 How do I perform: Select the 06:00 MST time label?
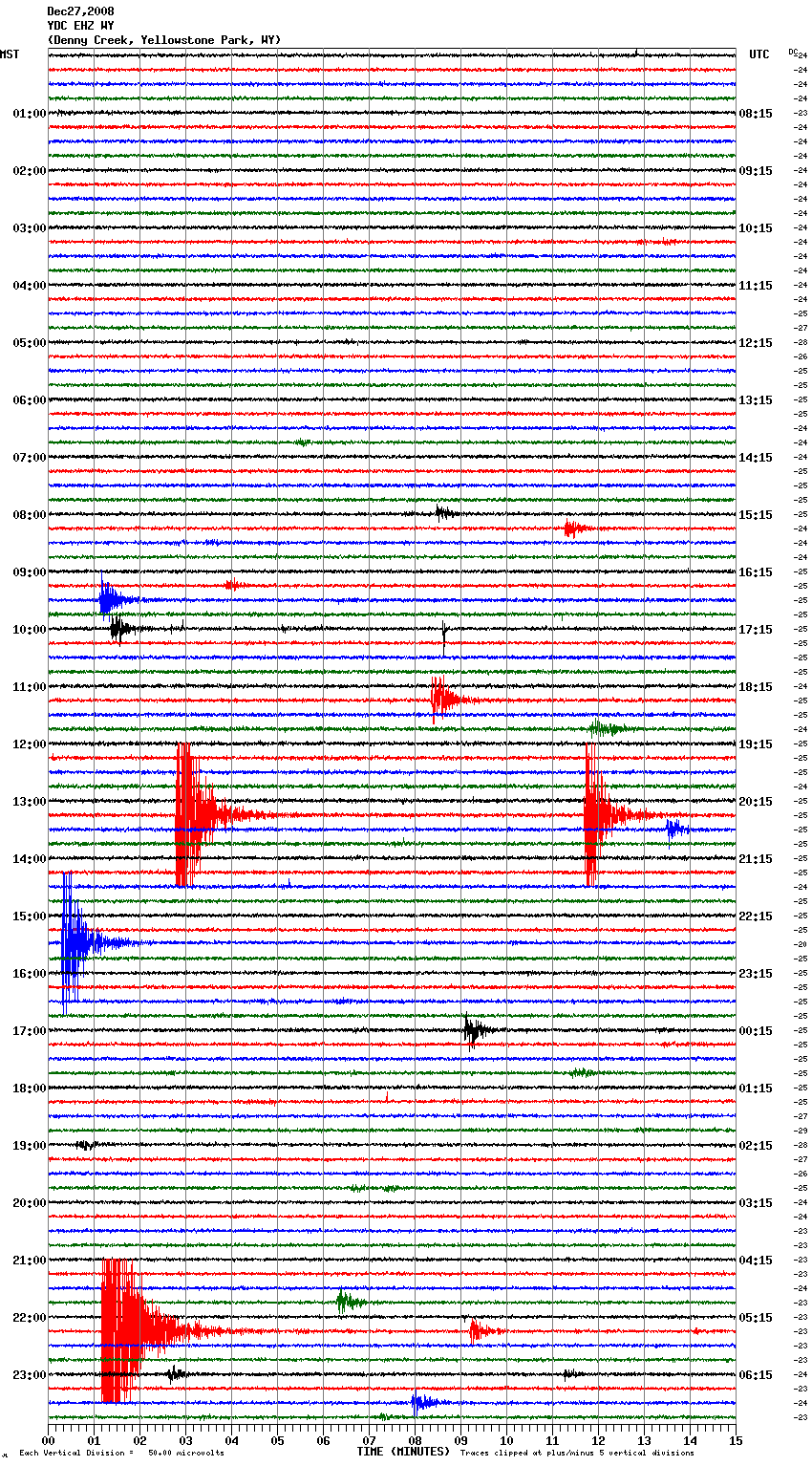coord(30,400)
